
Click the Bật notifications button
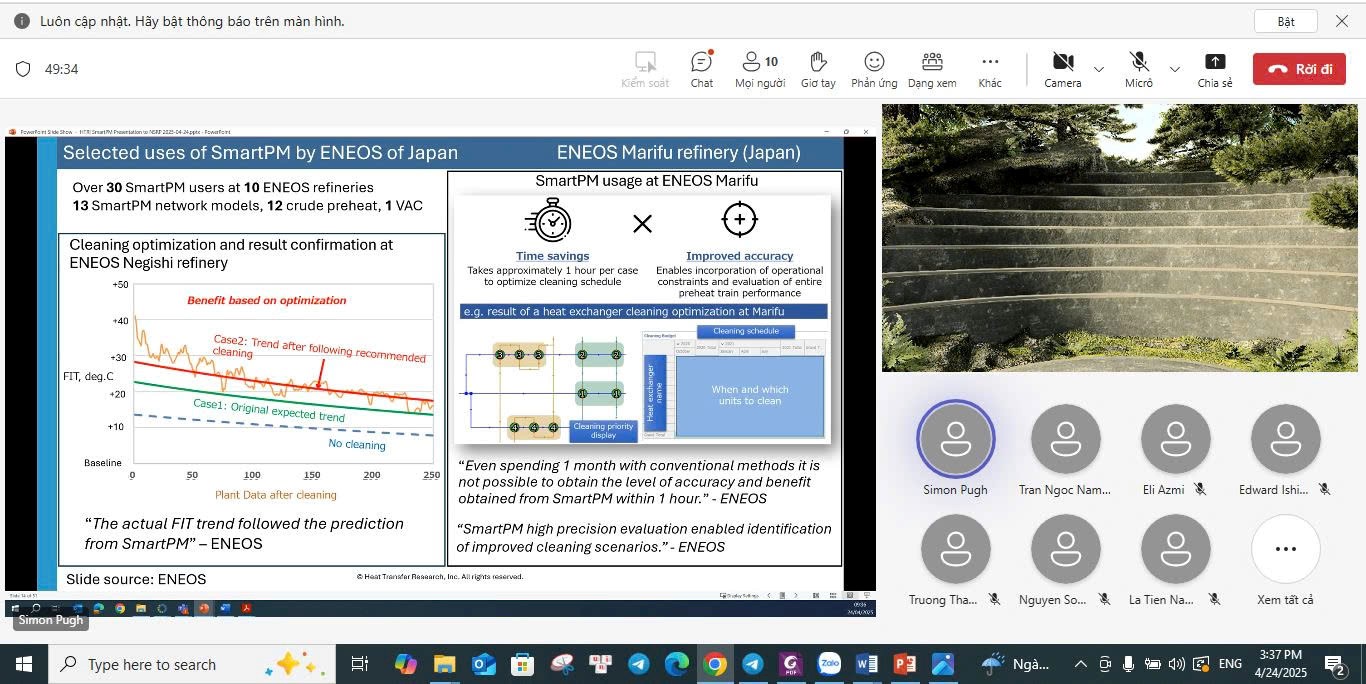pos(1286,21)
